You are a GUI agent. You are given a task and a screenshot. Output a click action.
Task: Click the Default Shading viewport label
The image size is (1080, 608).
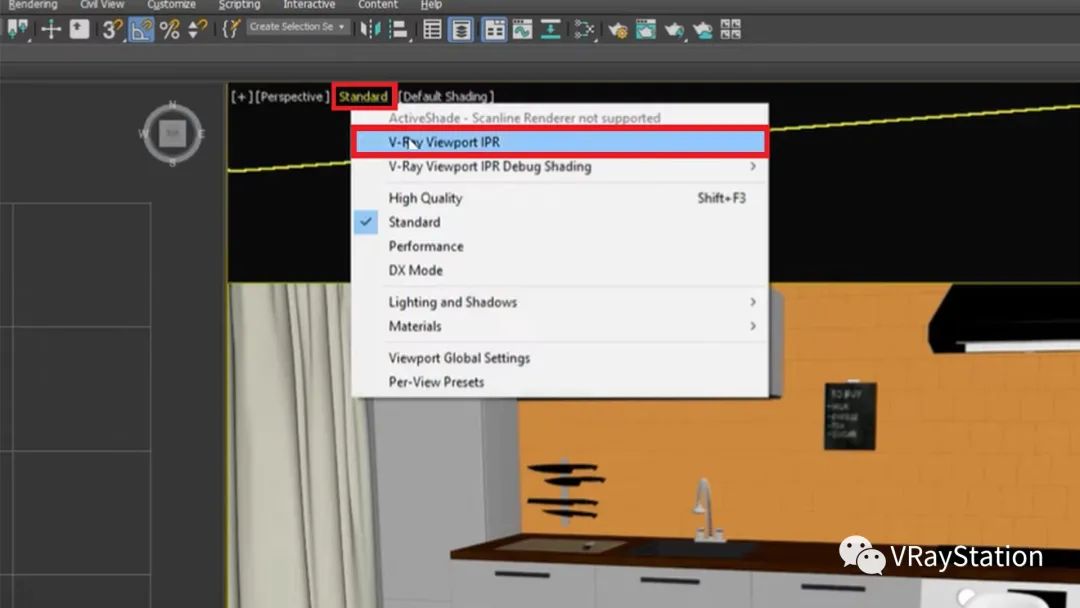[444, 97]
